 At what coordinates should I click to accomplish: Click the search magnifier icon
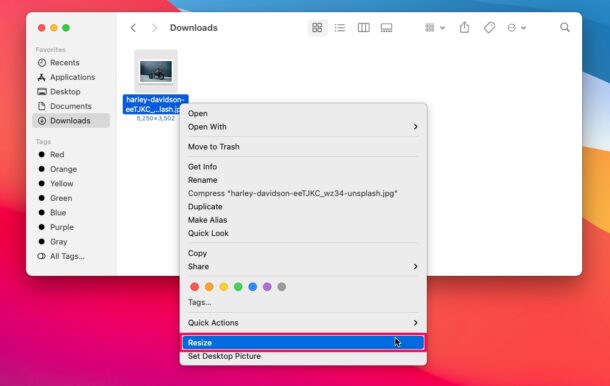click(565, 27)
